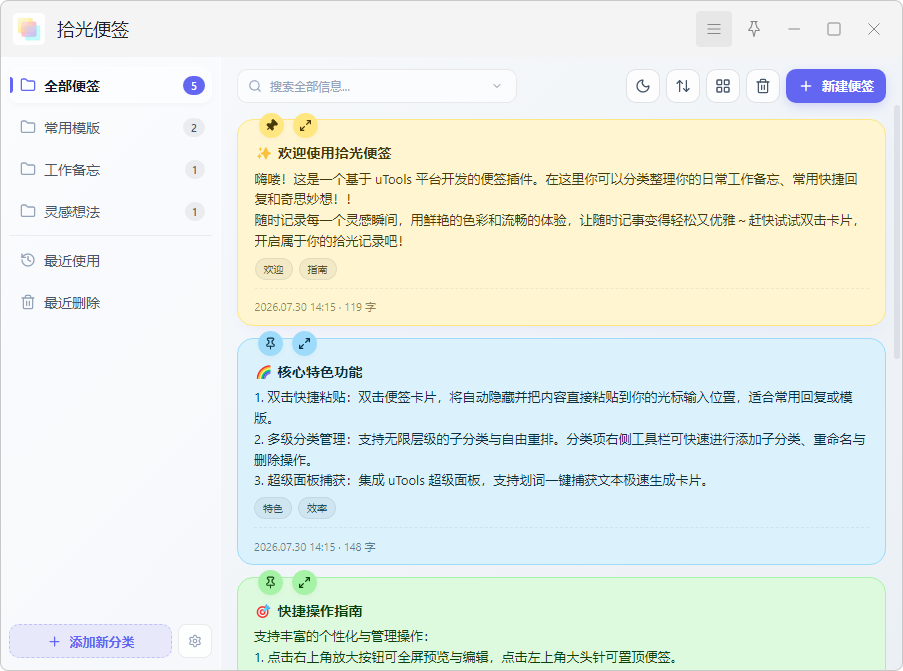Screen dimensions: 903x671
Task: Click the 特色 tag
Action: [273, 508]
